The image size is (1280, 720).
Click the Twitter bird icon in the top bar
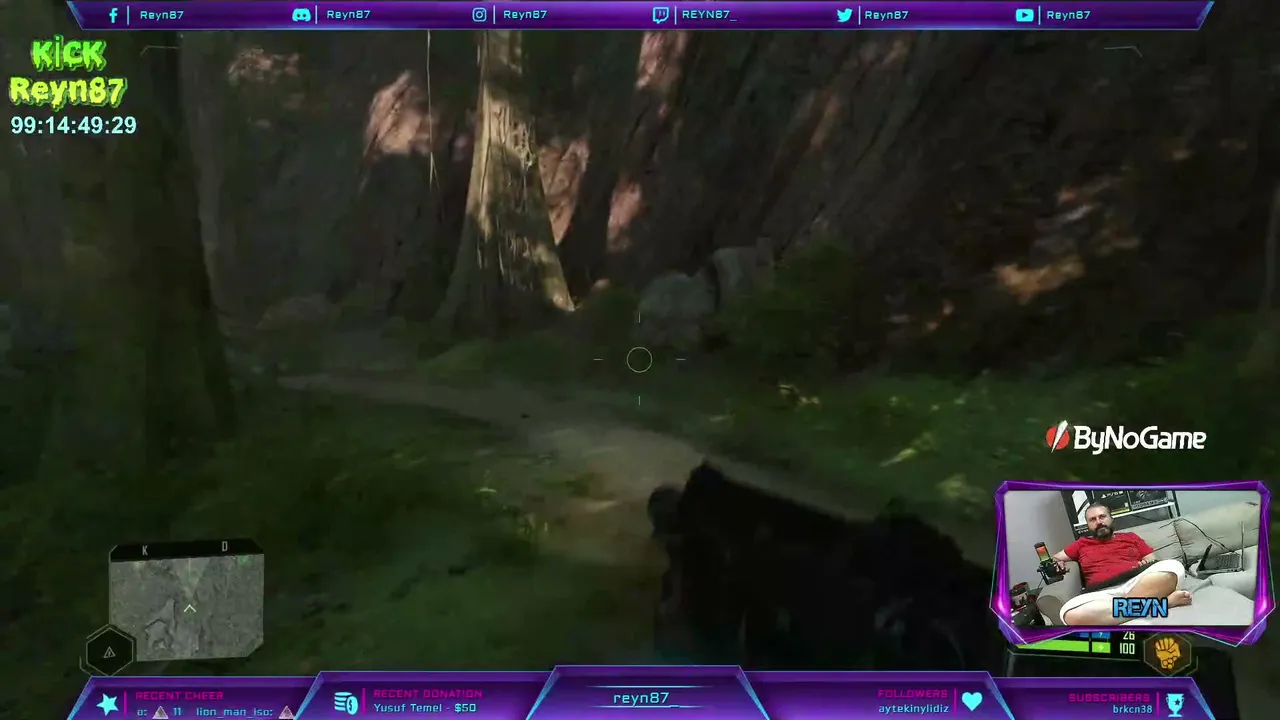tap(844, 15)
